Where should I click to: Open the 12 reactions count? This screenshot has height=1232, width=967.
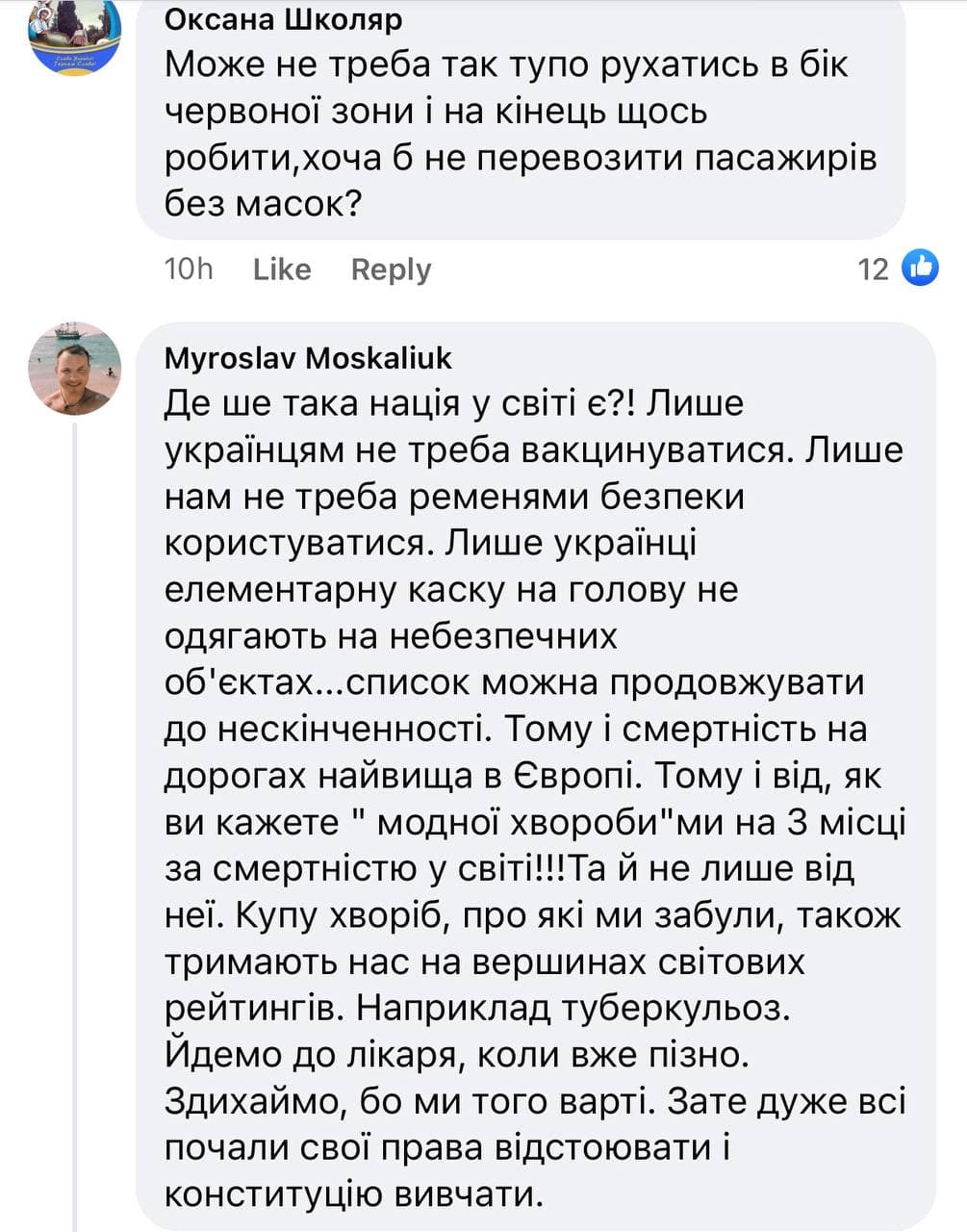[x=873, y=269]
